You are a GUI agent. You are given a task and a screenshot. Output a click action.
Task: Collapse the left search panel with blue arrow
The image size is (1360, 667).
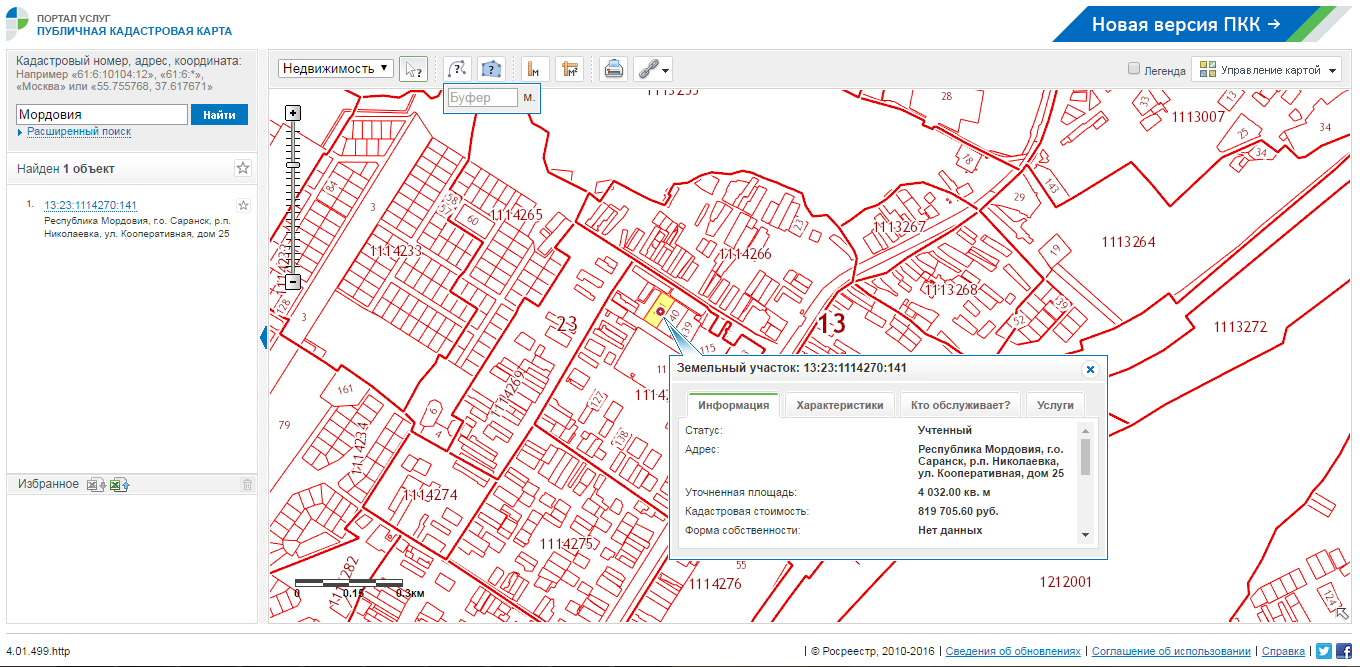pyautogui.click(x=264, y=338)
